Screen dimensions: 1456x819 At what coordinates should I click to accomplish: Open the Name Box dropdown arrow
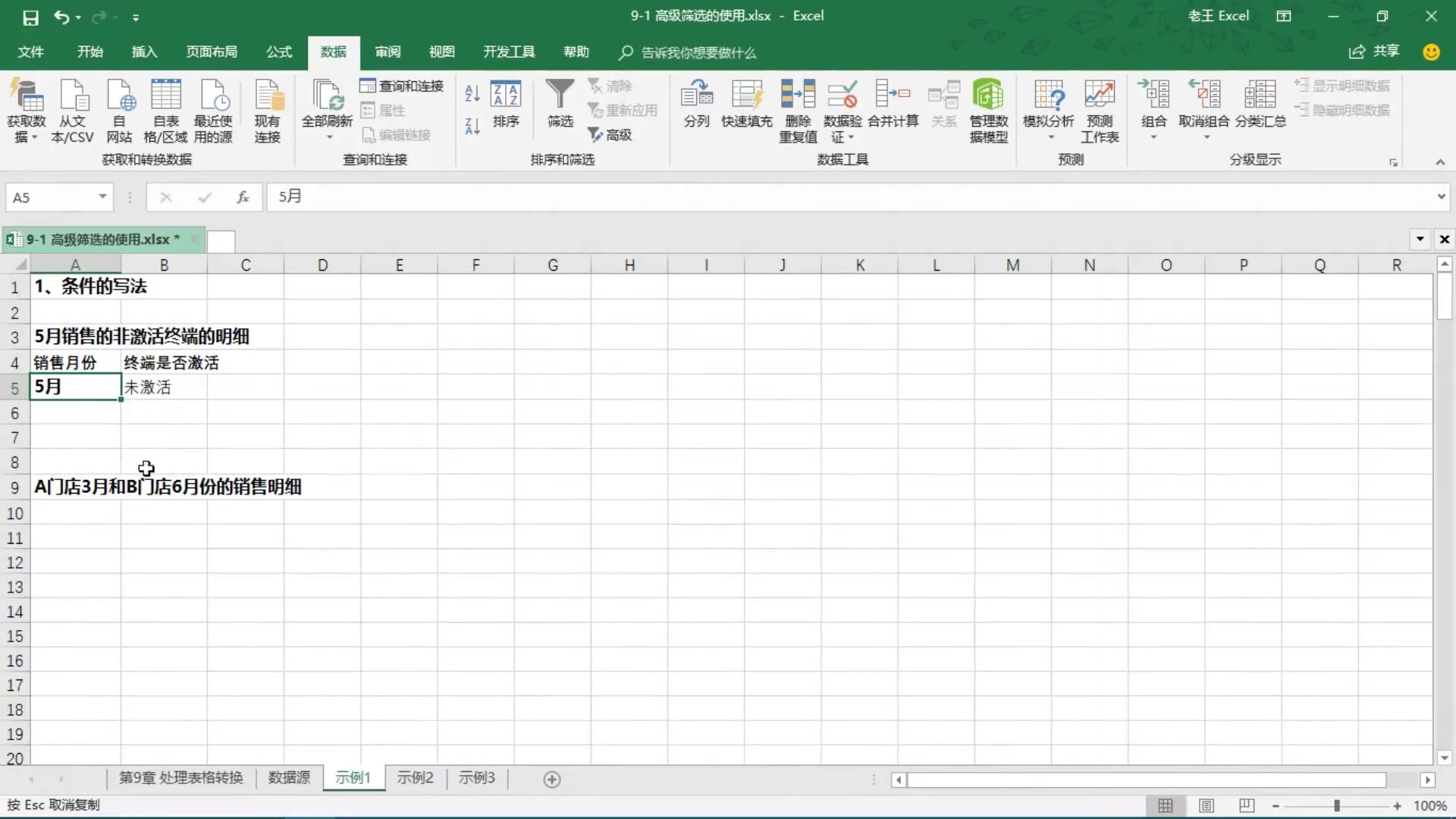click(102, 197)
